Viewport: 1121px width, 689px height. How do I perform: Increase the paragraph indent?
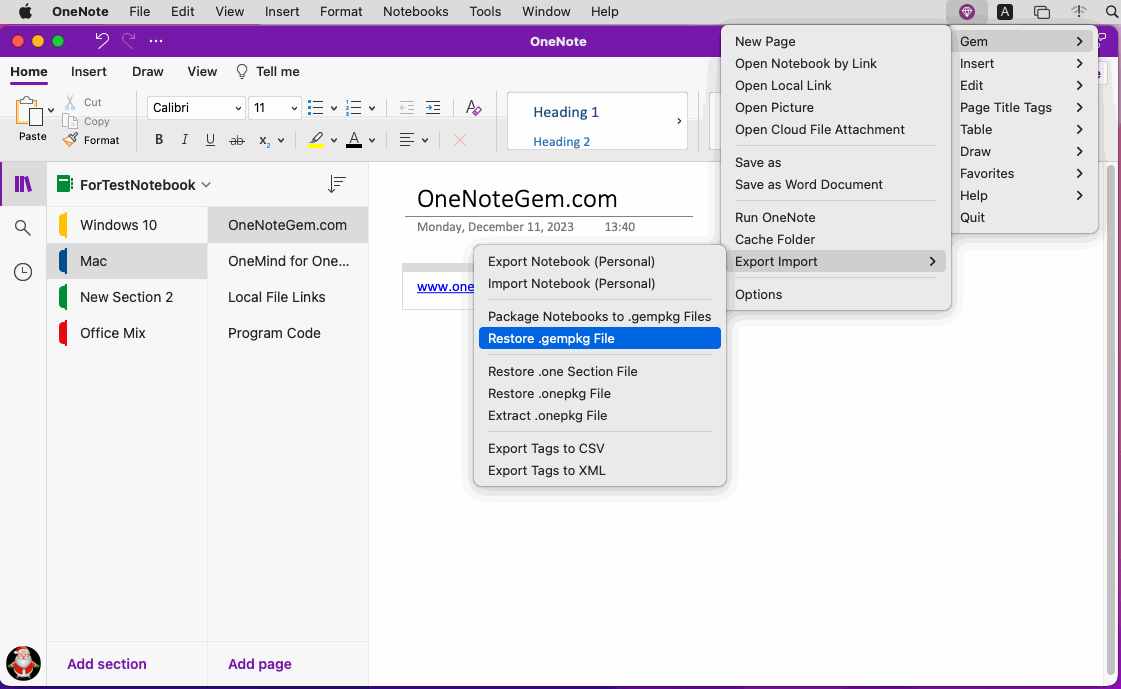tap(433, 108)
